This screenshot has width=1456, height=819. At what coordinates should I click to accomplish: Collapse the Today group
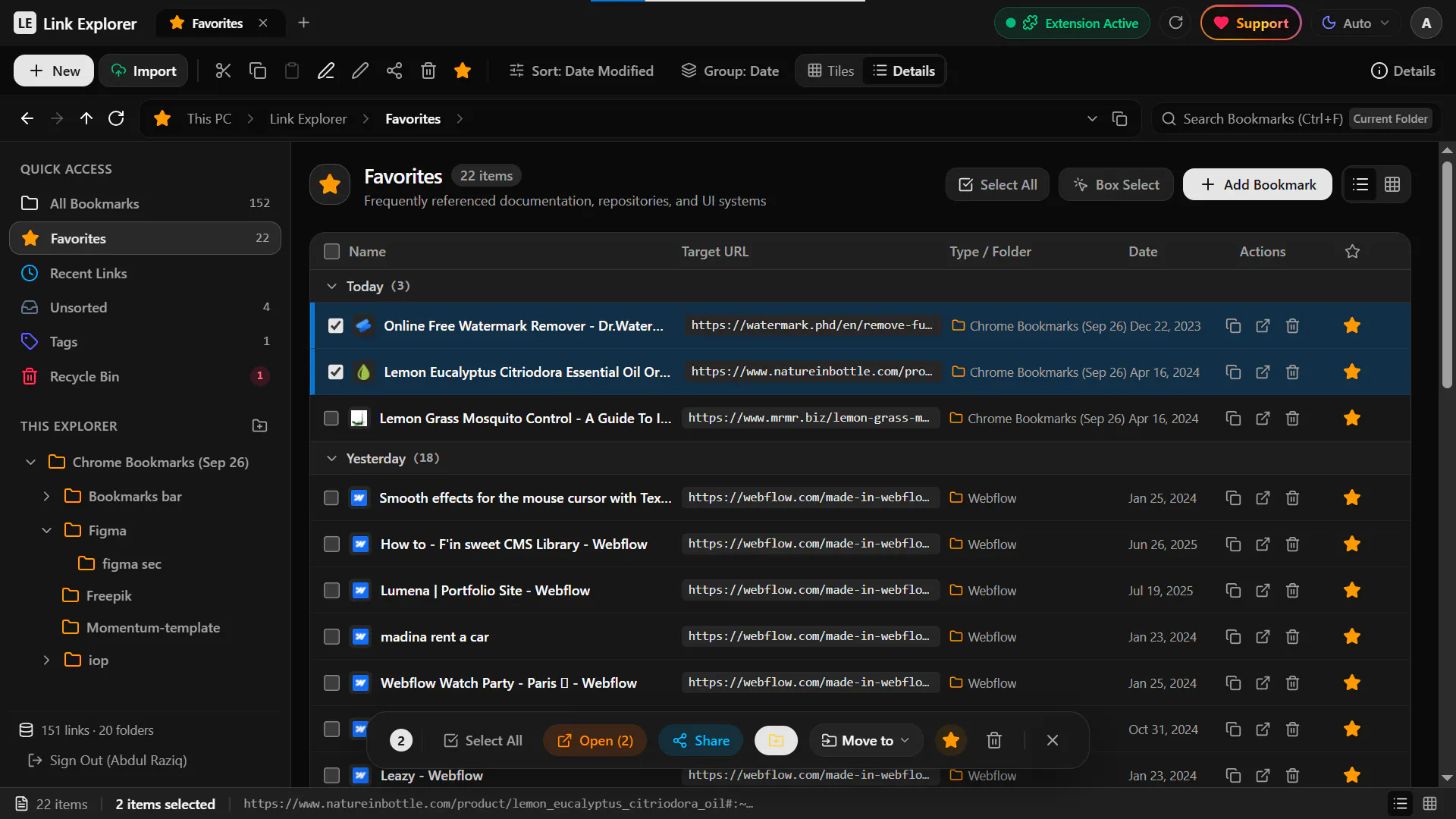click(x=331, y=286)
